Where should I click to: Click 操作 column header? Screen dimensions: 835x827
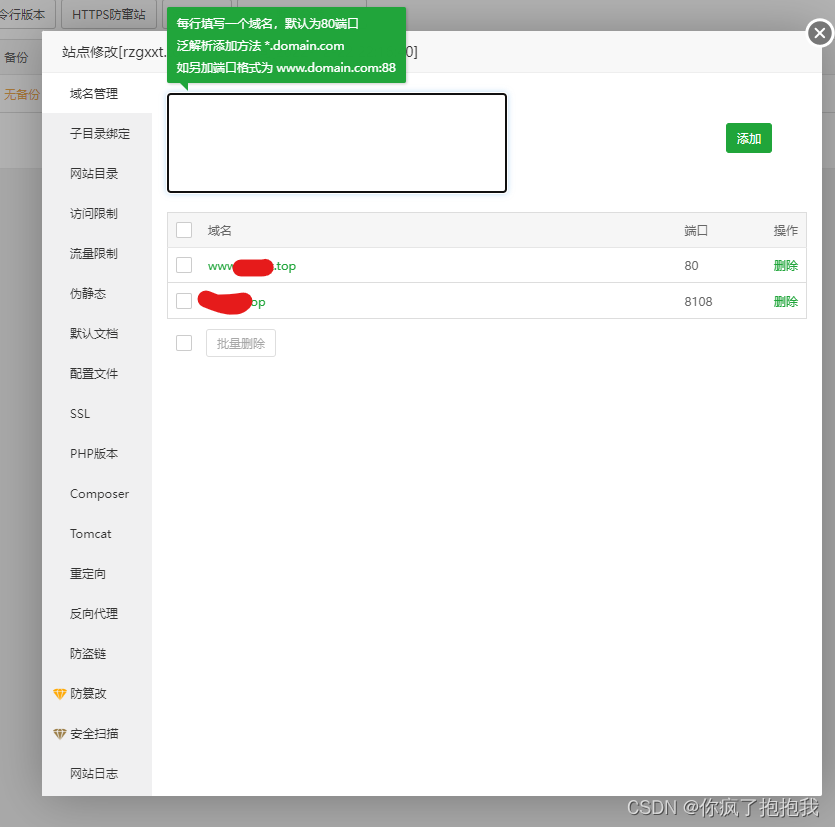[785, 231]
